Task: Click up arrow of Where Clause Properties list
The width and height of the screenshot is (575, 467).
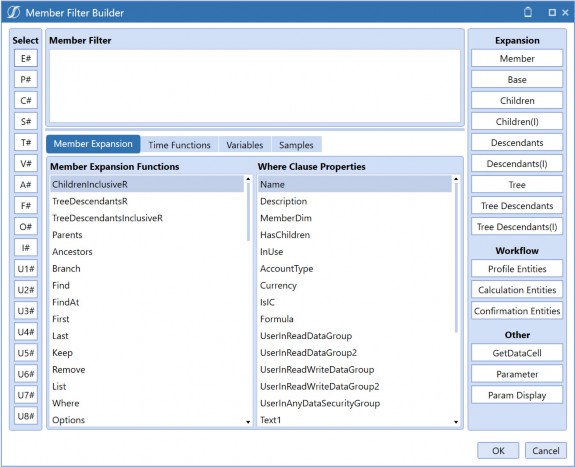Action: click(456, 179)
